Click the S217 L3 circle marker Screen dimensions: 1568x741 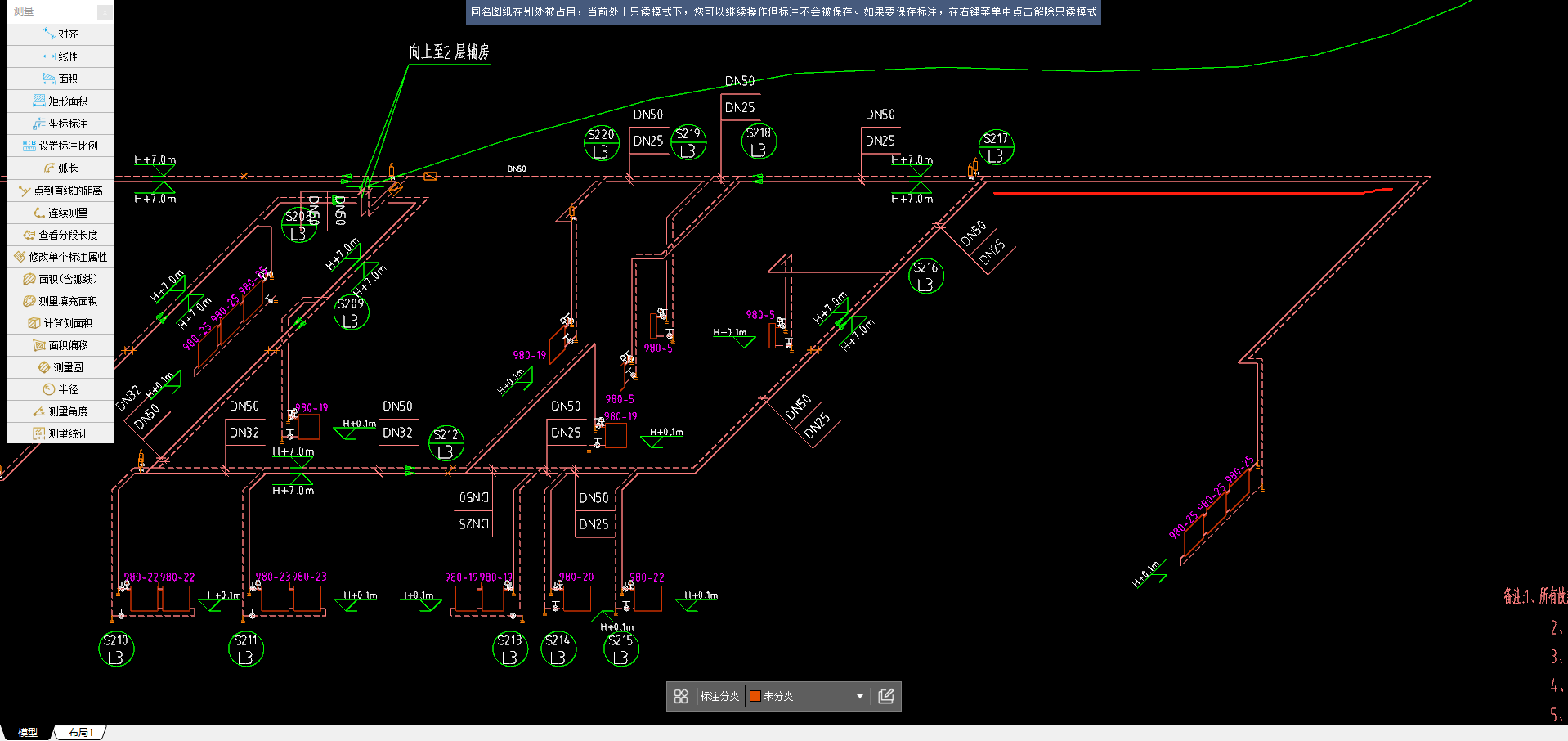(996, 147)
